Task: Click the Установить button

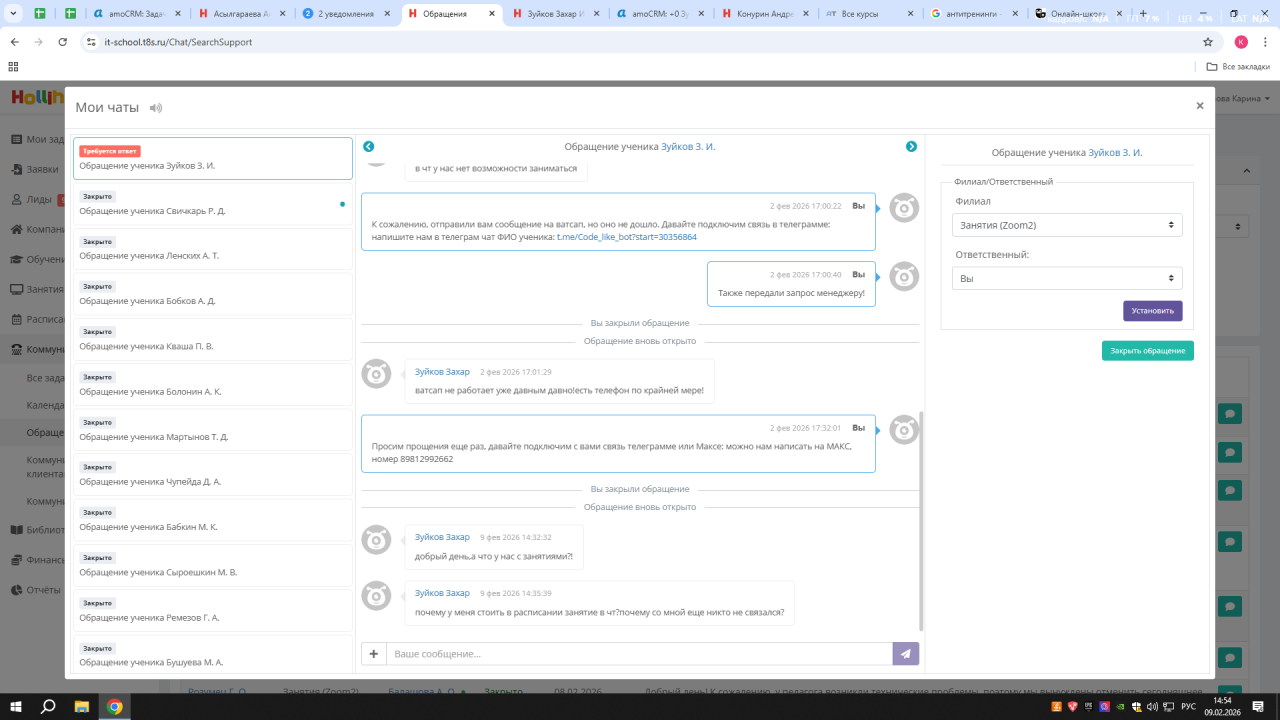Action: (x=1152, y=311)
